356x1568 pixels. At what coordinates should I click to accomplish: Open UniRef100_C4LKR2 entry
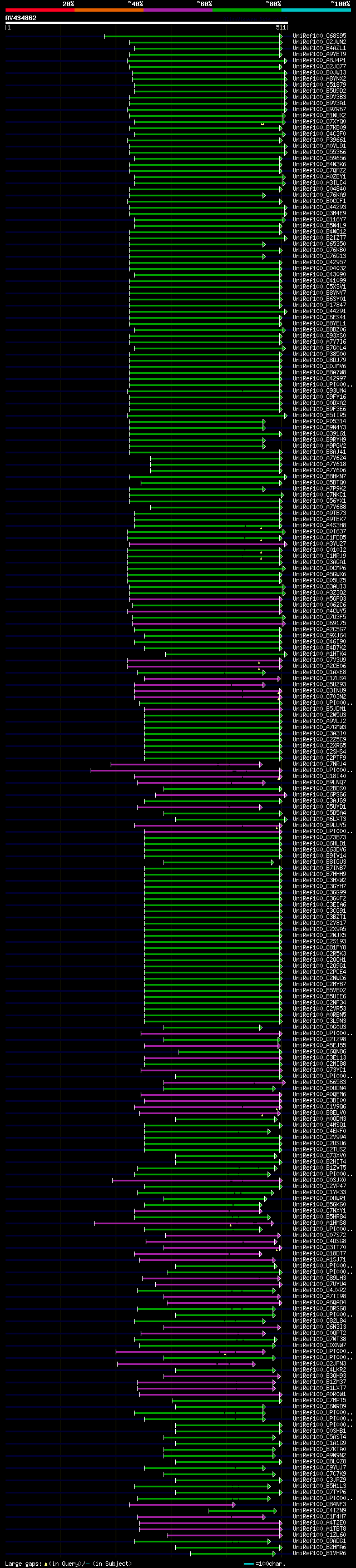(319, 1369)
